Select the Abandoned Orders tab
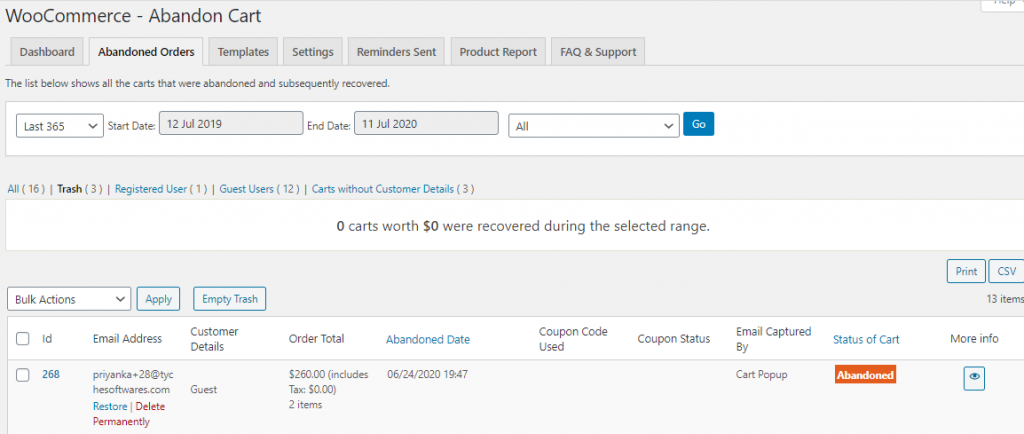1024x434 pixels. tap(146, 52)
